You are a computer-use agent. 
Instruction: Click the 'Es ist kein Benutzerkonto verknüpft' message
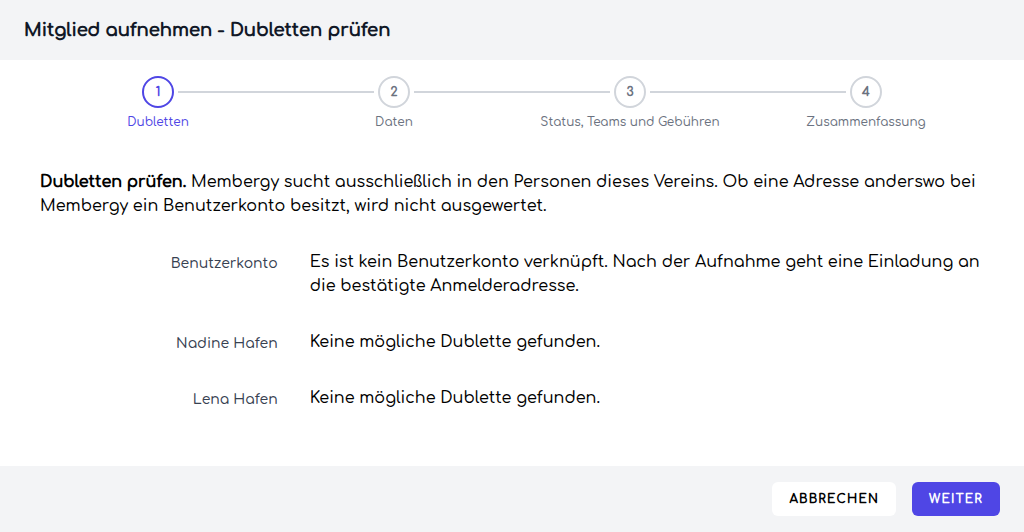pyautogui.click(x=645, y=274)
